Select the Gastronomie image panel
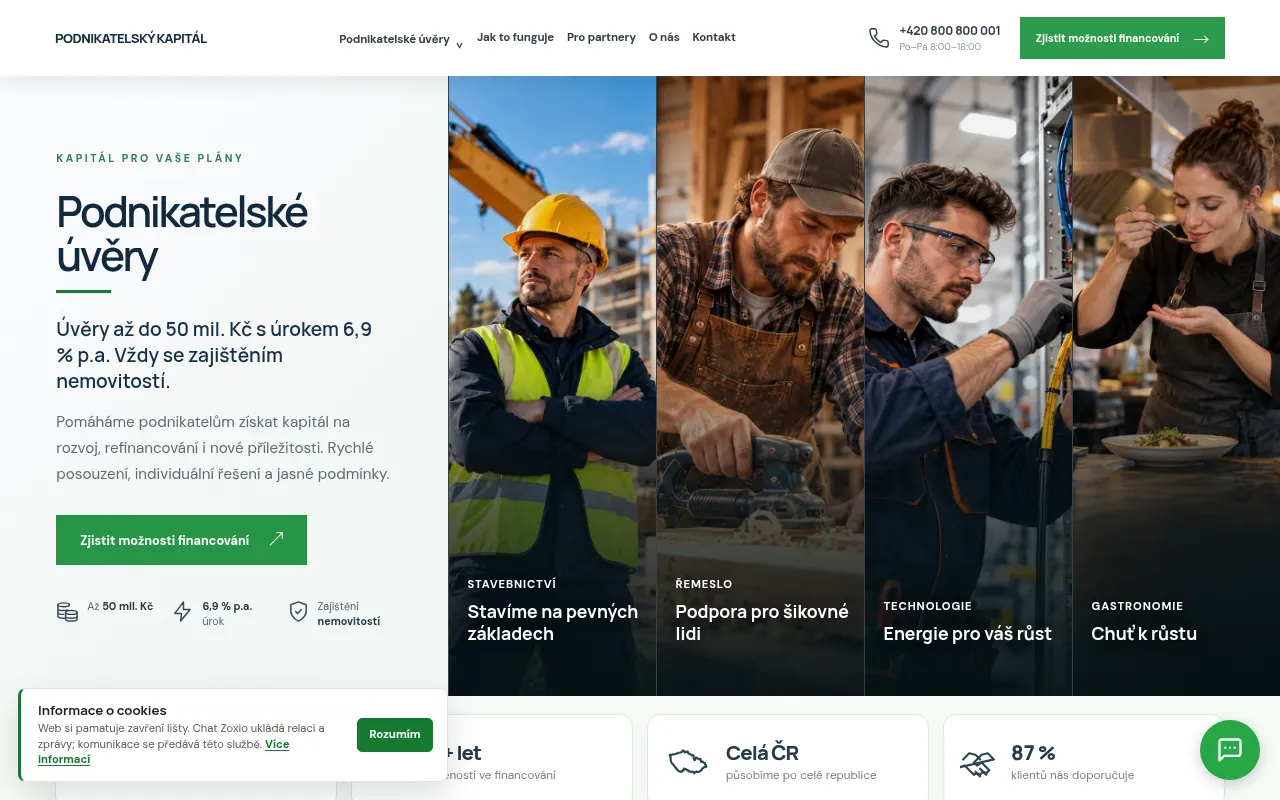1280x800 pixels. (1176, 386)
